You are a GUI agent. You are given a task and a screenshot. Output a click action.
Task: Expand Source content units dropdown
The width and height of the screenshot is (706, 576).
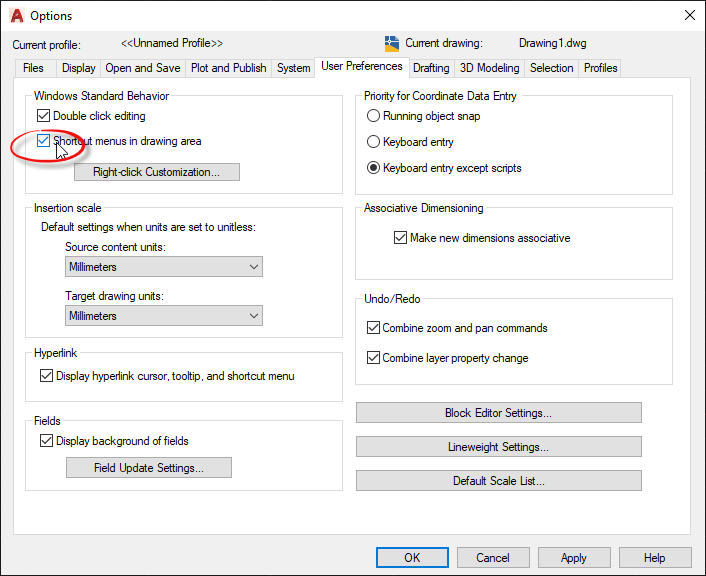(163, 267)
